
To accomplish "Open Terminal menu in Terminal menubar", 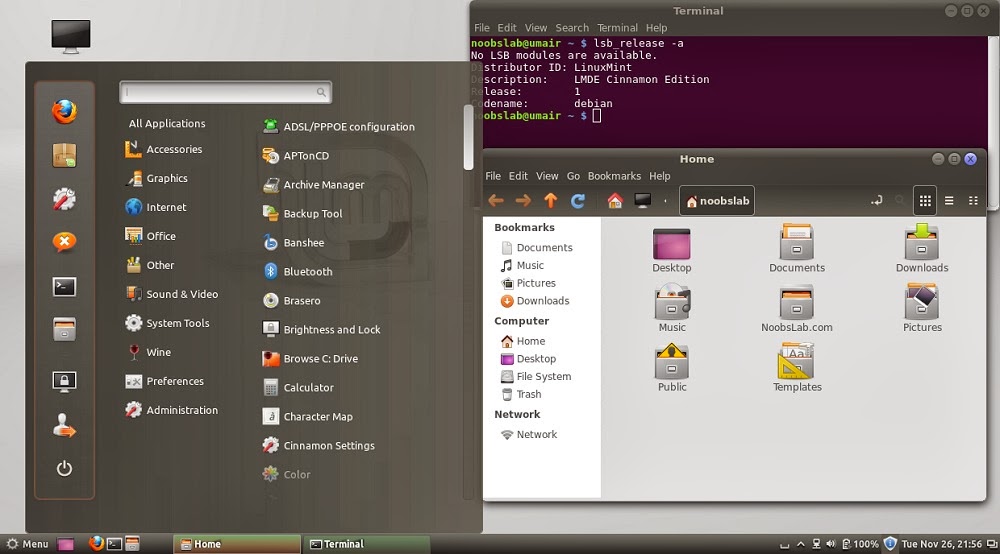I will tap(617, 28).
